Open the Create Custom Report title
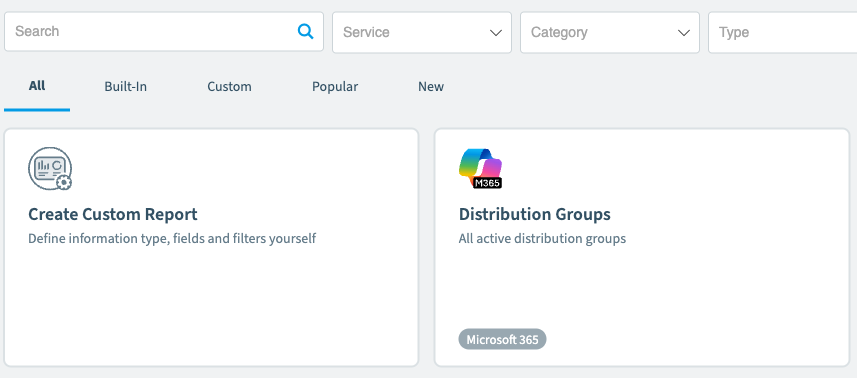 pyautogui.click(x=113, y=214)
